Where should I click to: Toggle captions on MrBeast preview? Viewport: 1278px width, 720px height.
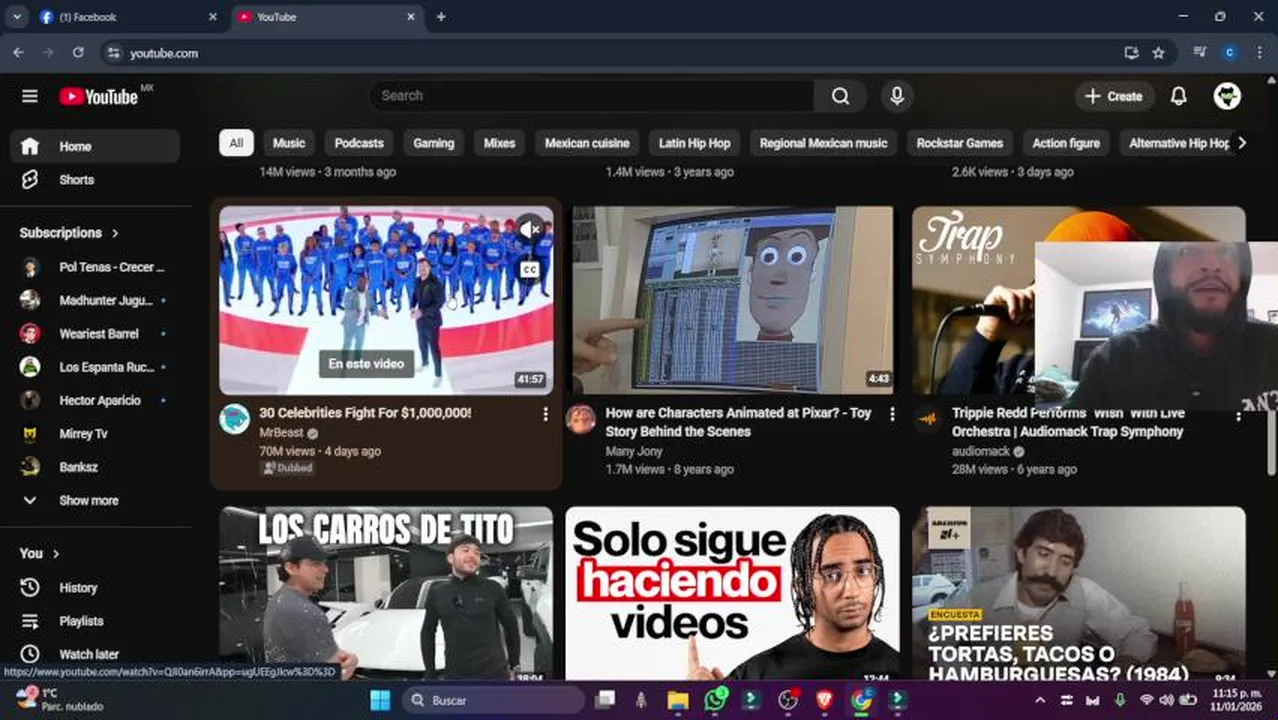tap(529, 270)
